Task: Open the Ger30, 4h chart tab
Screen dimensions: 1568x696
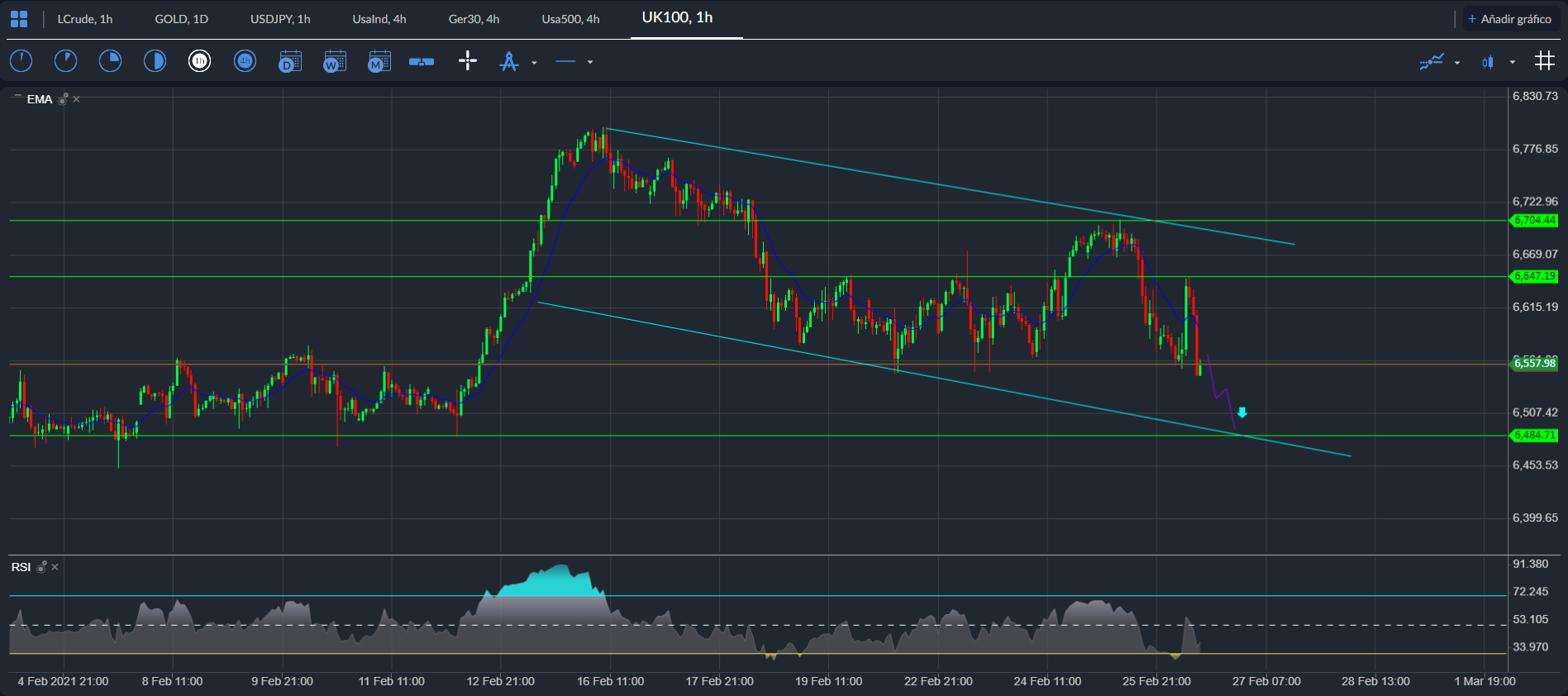Action: pyautogui.click(x=474, y=19)
